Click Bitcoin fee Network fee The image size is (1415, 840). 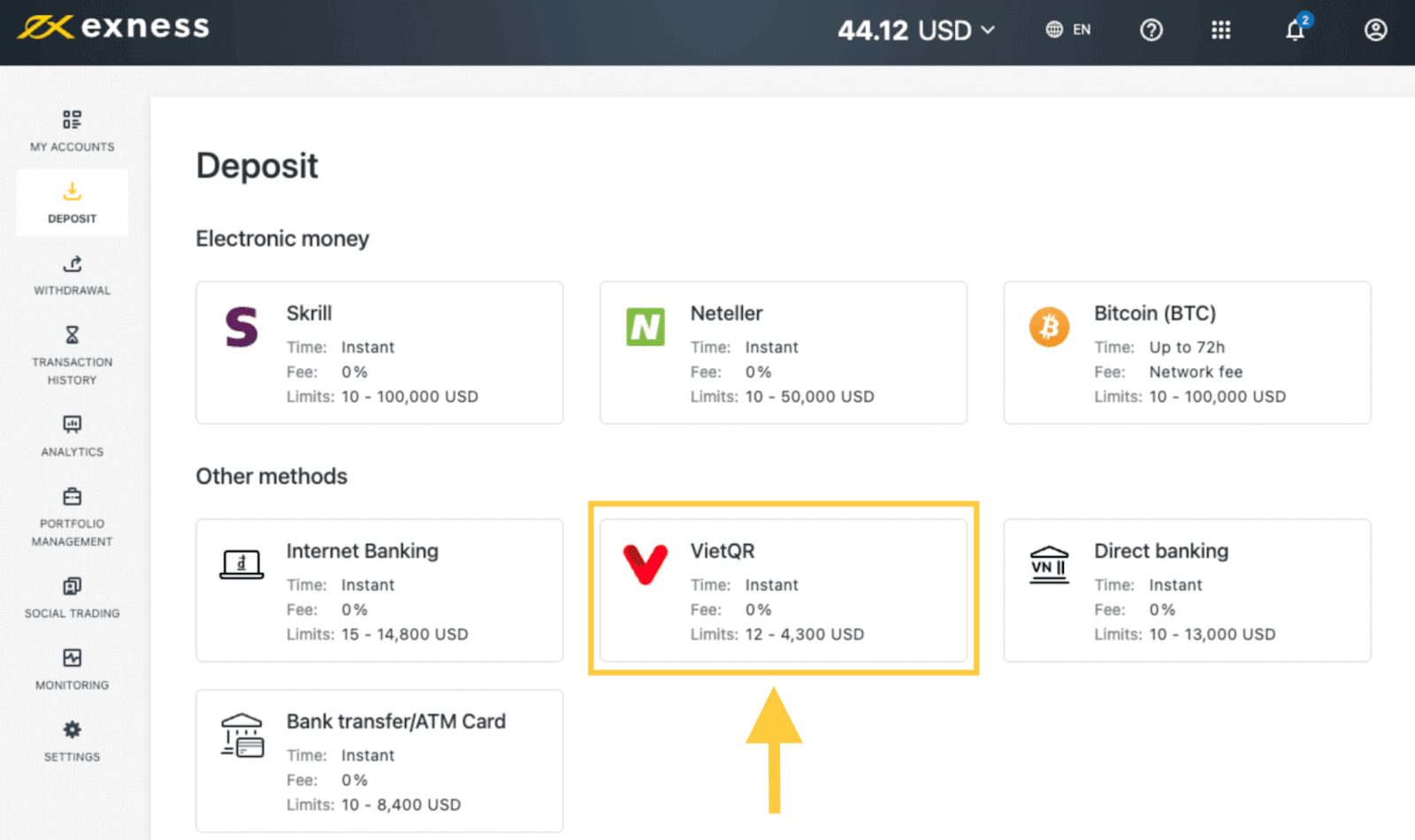[x=1196, y=372]
